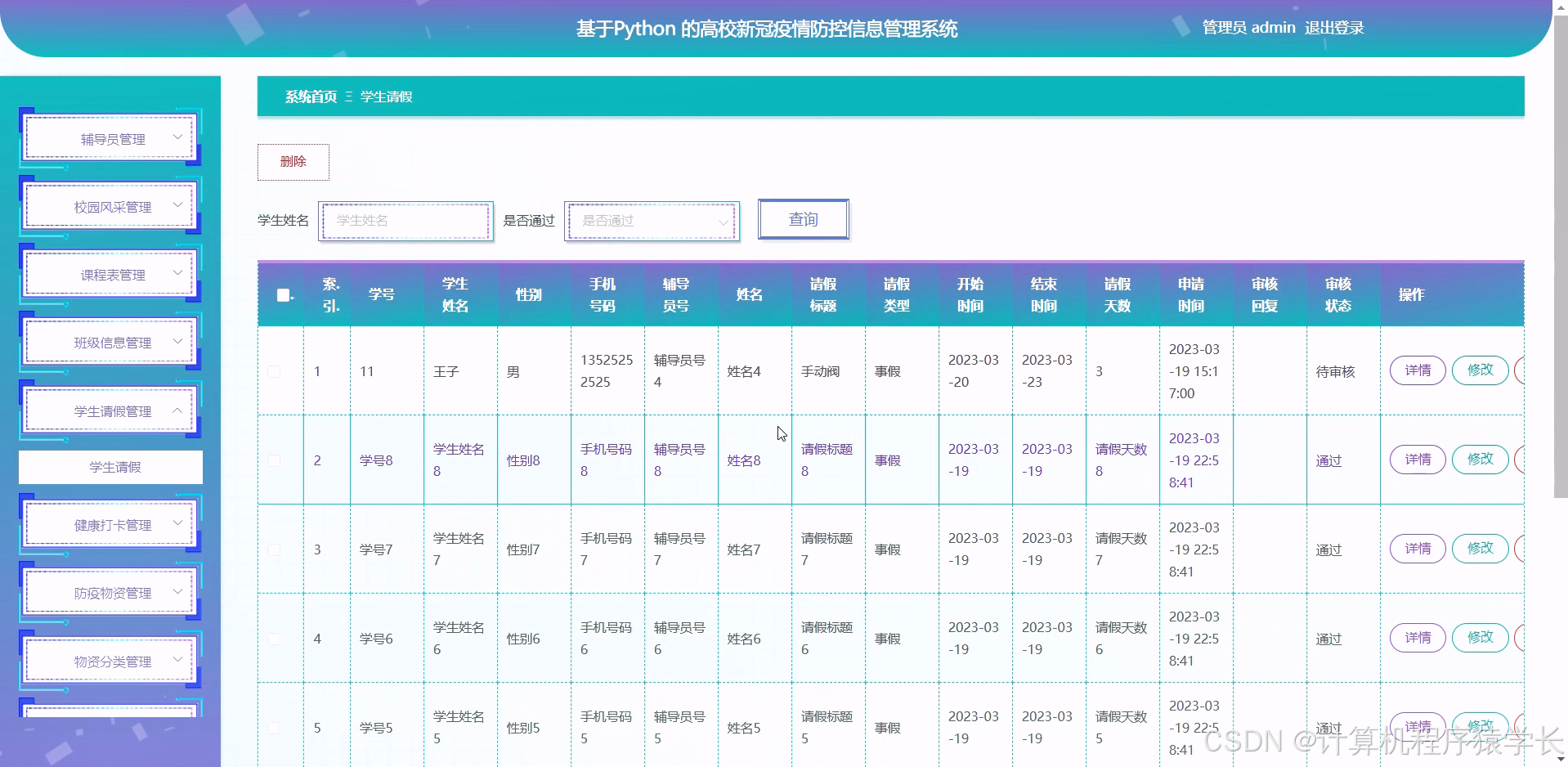Open the 学生请假 submenu item
Screen dimensions: 1568x767
tap(111, 467)
